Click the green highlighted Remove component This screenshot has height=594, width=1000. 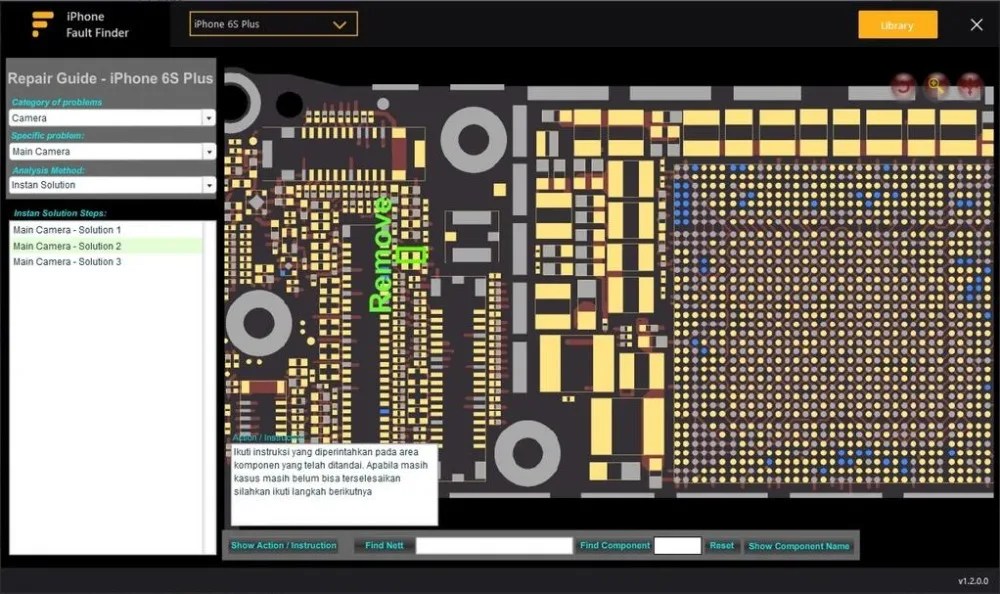point(410,256)
